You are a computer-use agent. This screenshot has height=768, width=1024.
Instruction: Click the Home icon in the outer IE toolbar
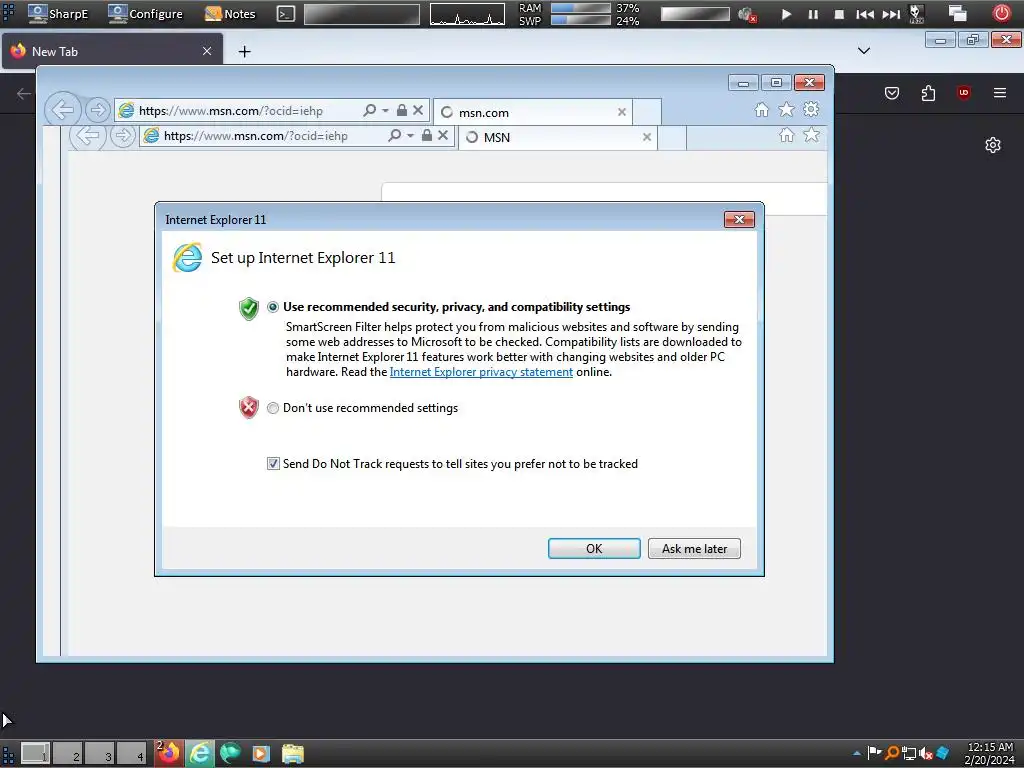(x=761, y=110)
